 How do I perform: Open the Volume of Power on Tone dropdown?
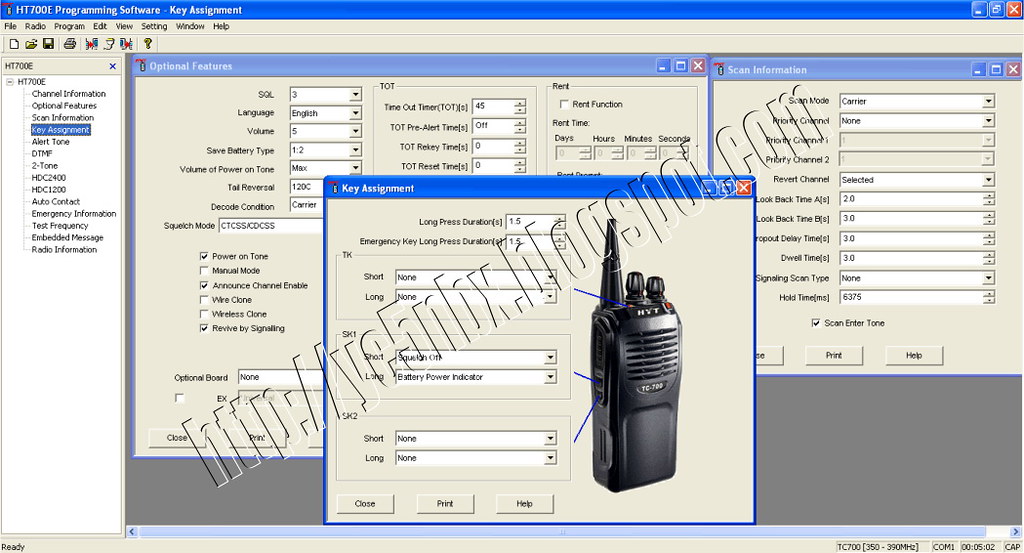pos(355,168)
